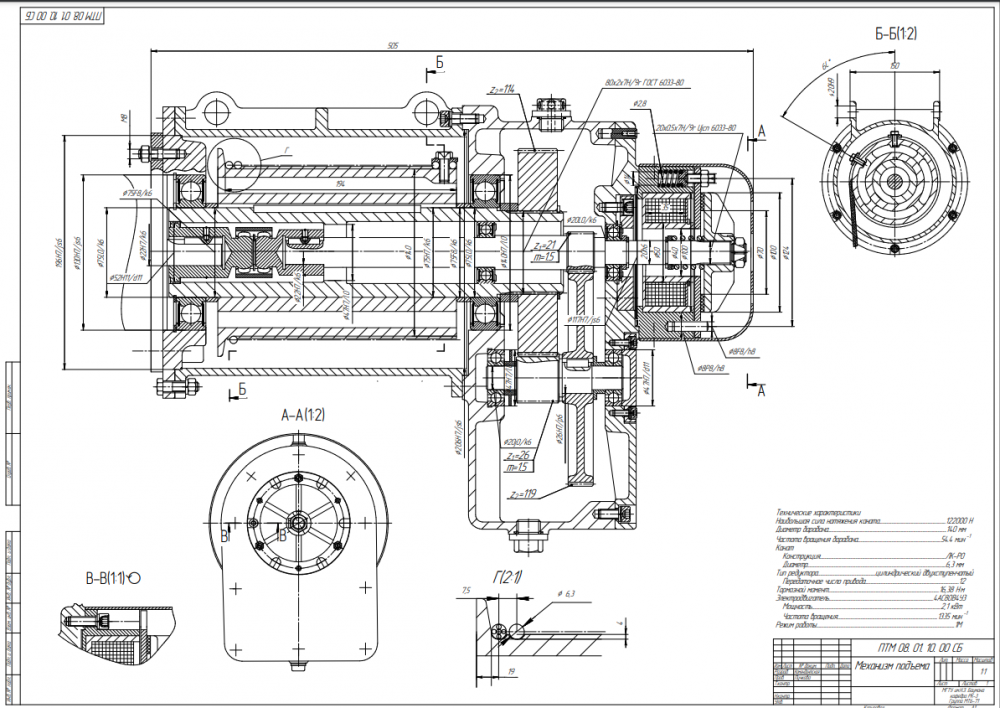This screenshot has height=708, width=1000.
Task: Select spline callout '20x0.5x7H/9r ... 6033-80'
Action: [x=695, y=128]
